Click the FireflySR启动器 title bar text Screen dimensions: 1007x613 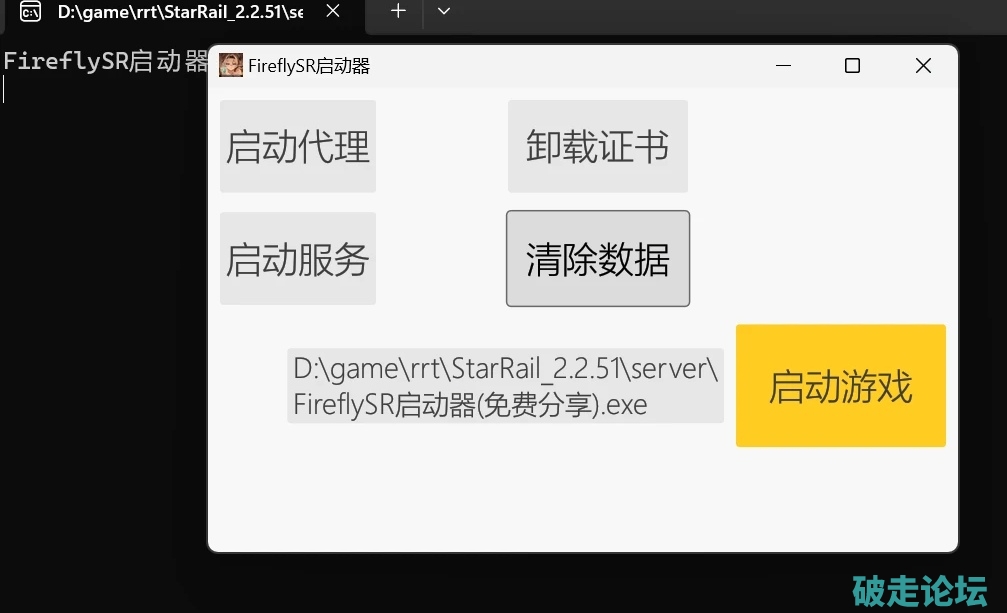(x=309, y=66)
